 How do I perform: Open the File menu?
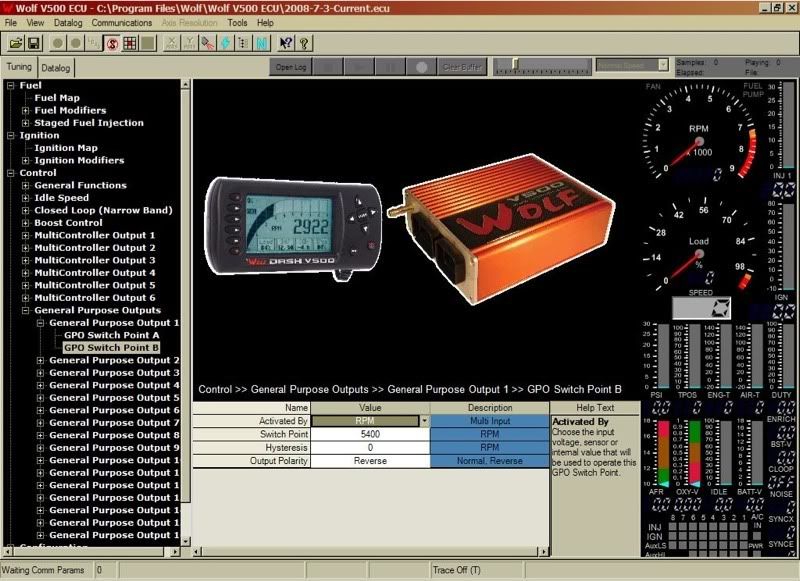point(11,23)
